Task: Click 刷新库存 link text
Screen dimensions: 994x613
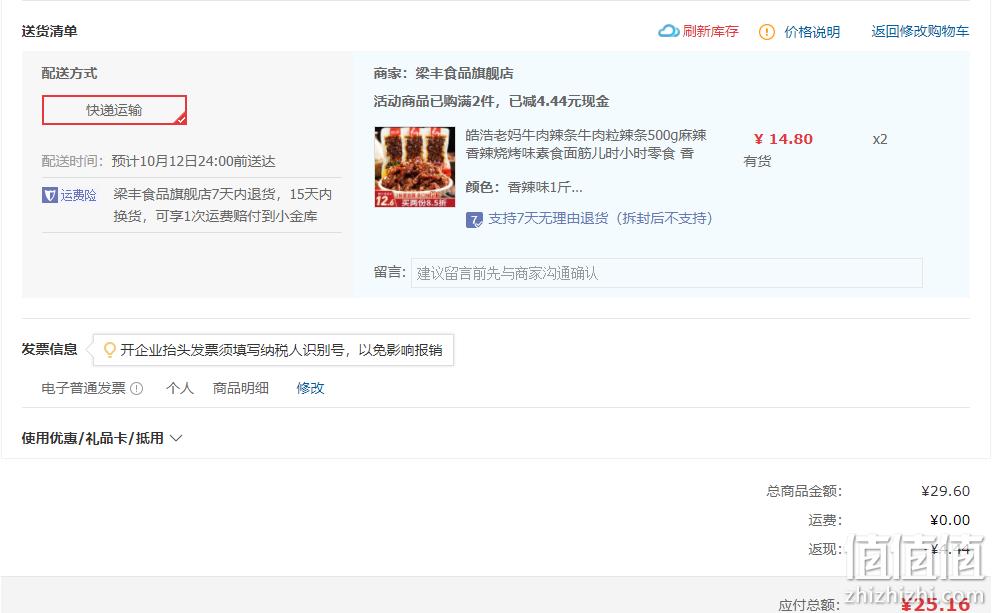Action: [711, 32]
